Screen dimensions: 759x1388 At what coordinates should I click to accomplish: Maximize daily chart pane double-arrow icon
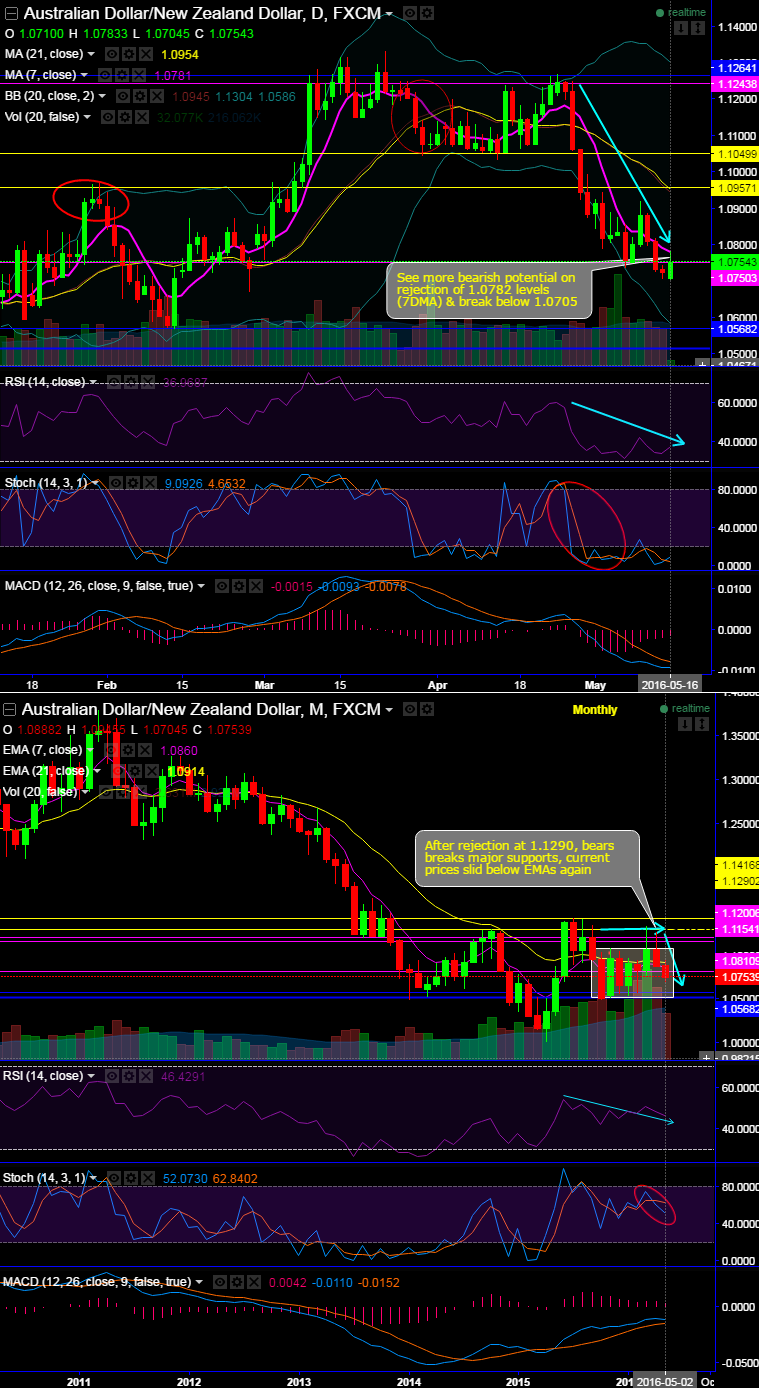[x=698, y=28]
